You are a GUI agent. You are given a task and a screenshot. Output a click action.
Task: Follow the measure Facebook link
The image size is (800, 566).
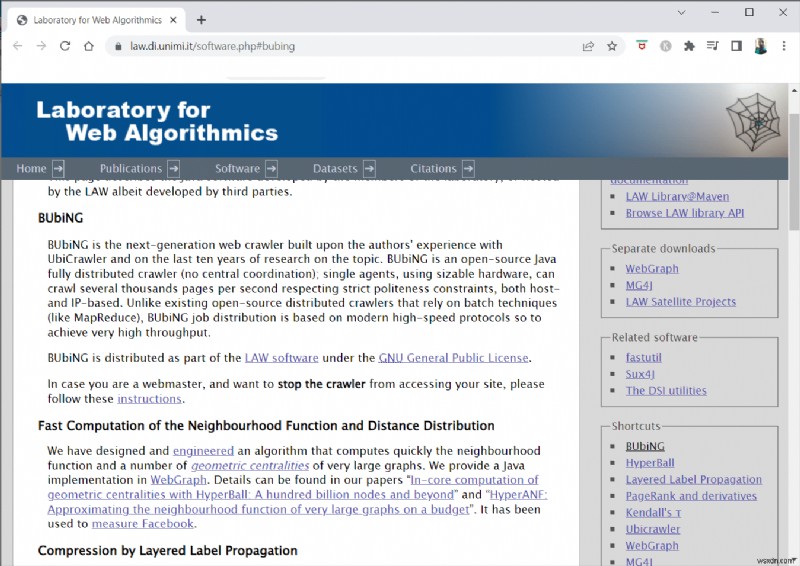143,524
